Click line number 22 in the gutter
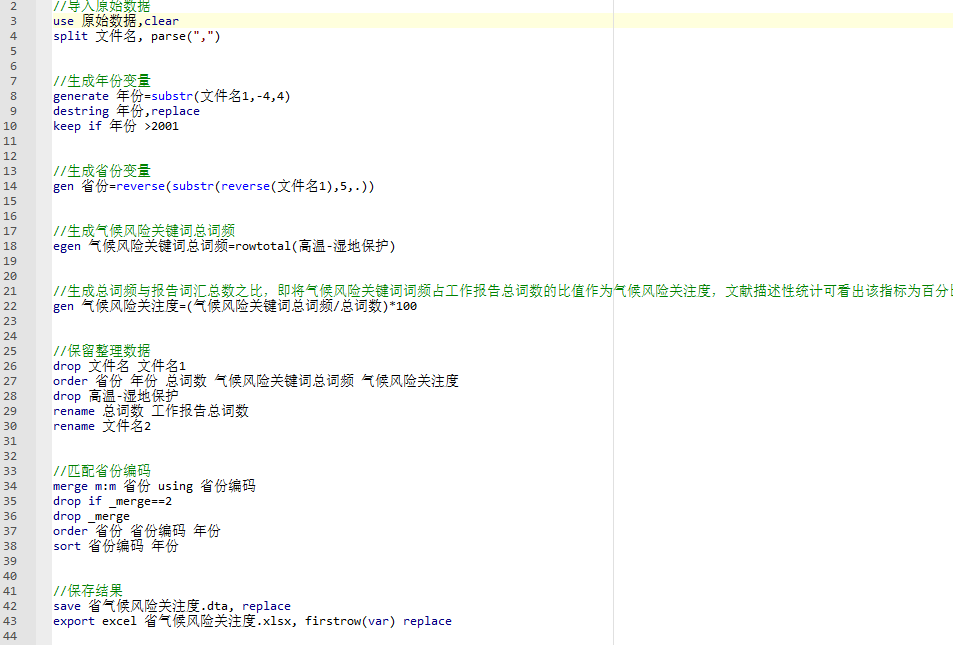953x645 pixels. click(10, 306)
